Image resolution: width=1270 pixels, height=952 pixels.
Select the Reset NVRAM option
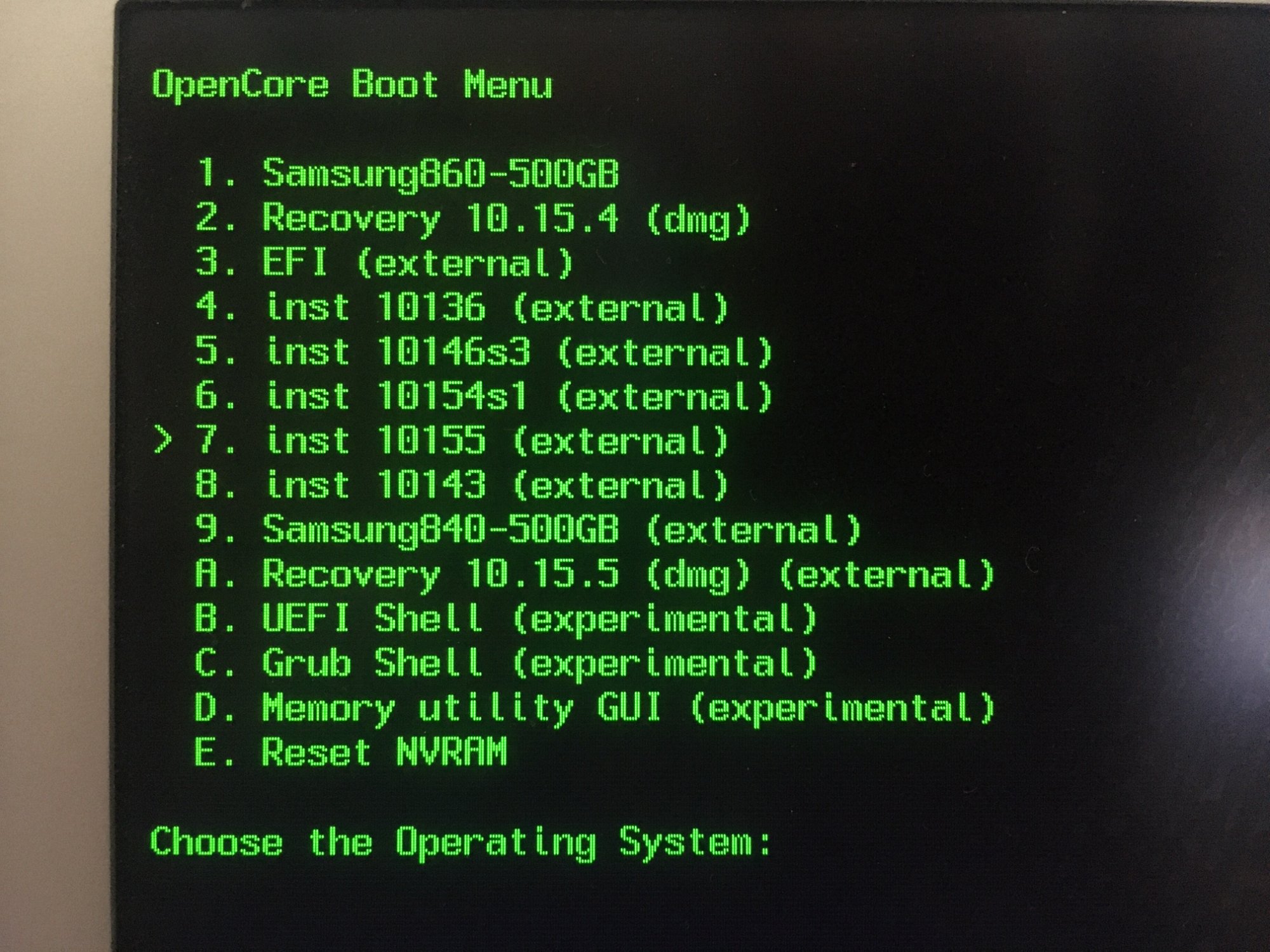351,752
